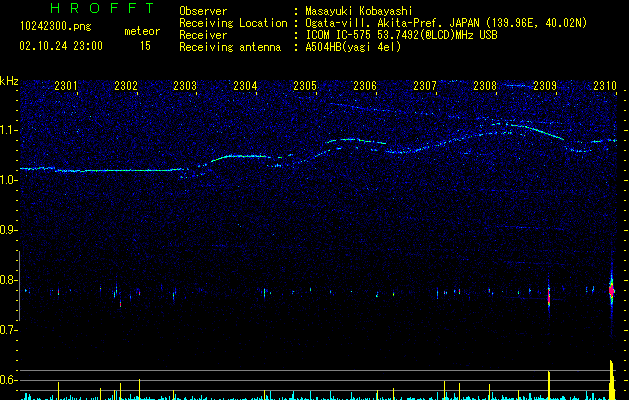The height and width of the screenshot is (400, 629).
Task: Click the 2303 time marker
Action: tap(185, 86)
